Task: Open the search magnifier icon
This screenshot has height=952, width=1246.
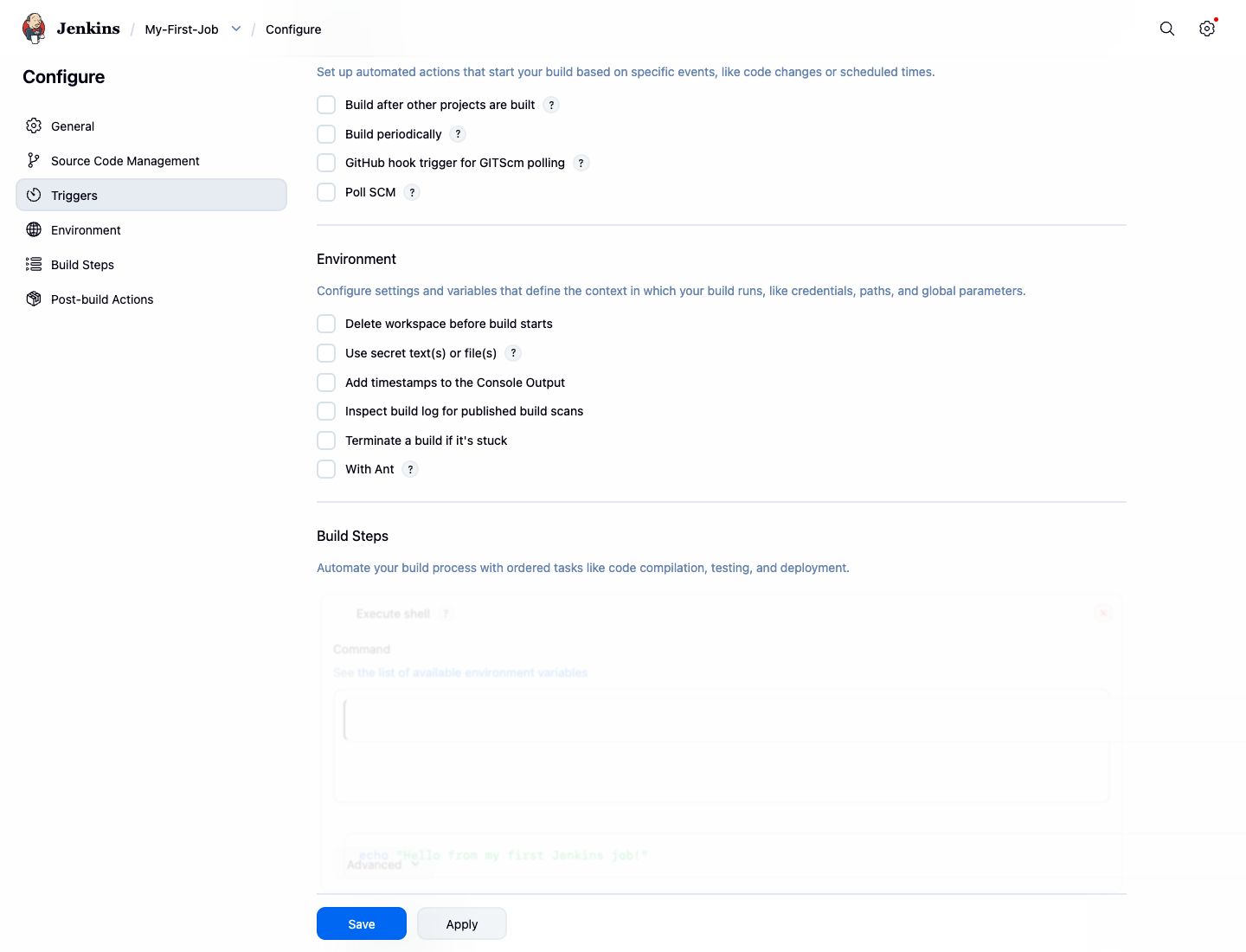Action: coord(1167,29)
